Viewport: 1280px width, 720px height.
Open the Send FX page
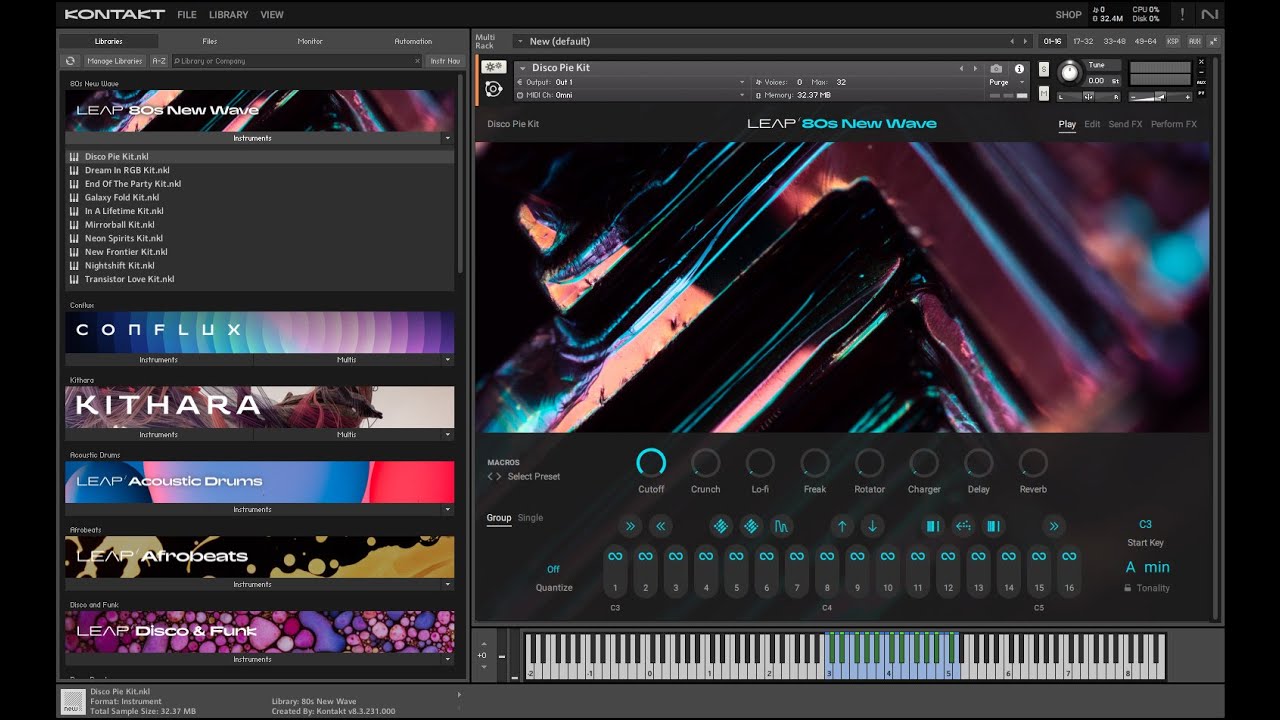(x=1125, y=124)
